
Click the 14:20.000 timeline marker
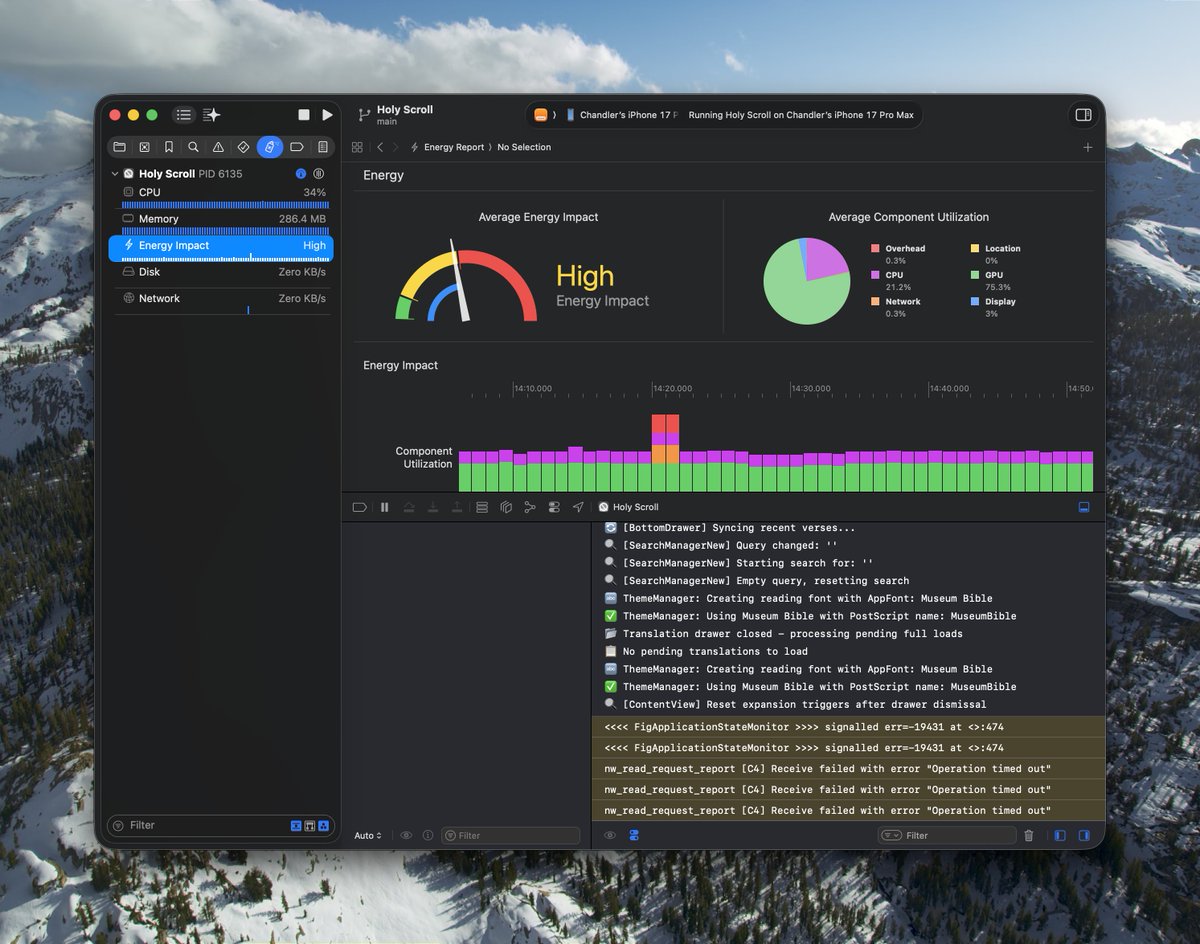point(672,389)
